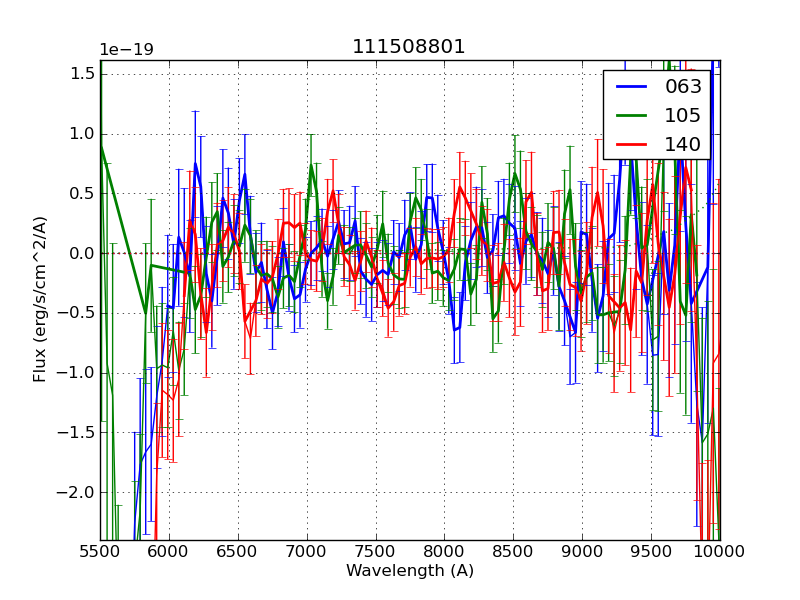Click the −2.0 y-axis tick label
Viewport: 800px width, 600px height.
pyautogui.click(x=79, y=493)
